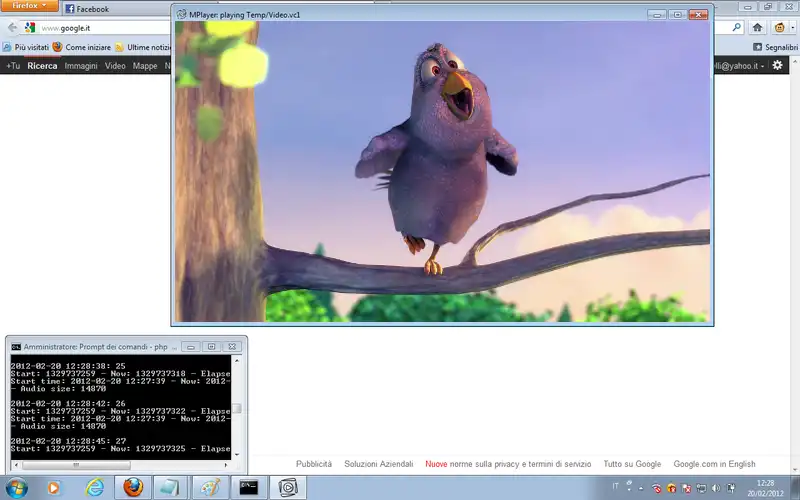
Task: Select Video in Google bar
Action: tap(115, 66)
